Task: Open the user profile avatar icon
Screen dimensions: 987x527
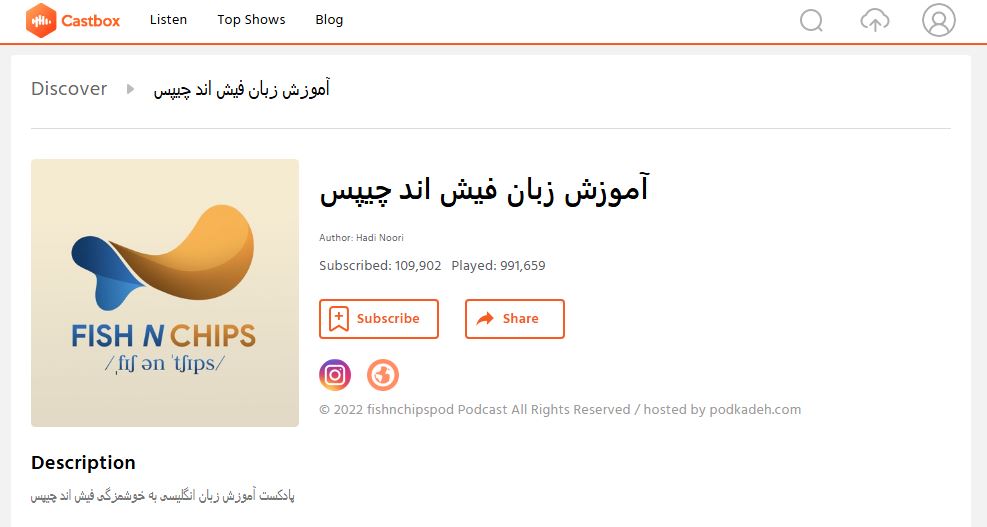Action: coord(939,20)
